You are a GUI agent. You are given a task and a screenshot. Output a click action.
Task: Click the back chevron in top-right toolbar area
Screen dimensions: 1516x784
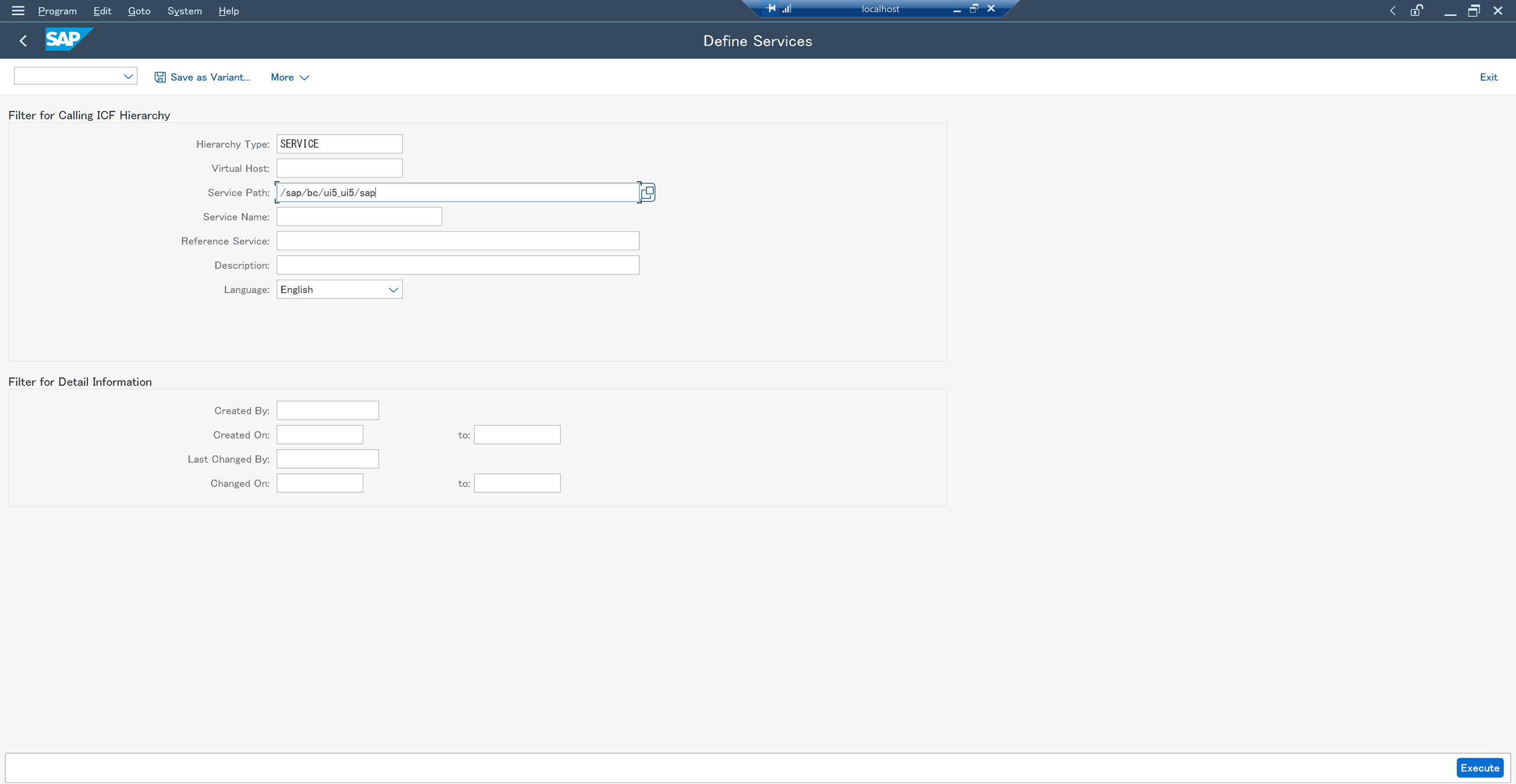click(1392, 10)
